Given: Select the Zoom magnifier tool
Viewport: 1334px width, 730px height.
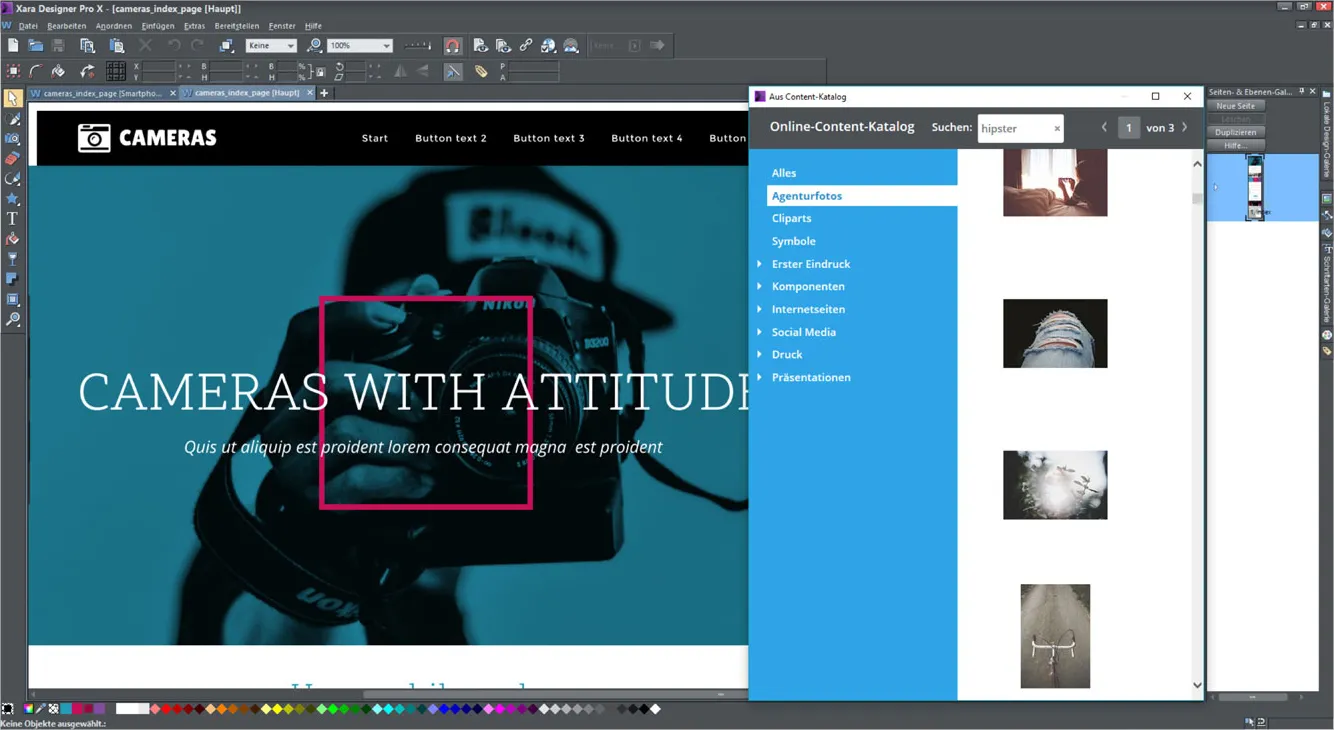Looking at the screenshot, I should (13, 319).
